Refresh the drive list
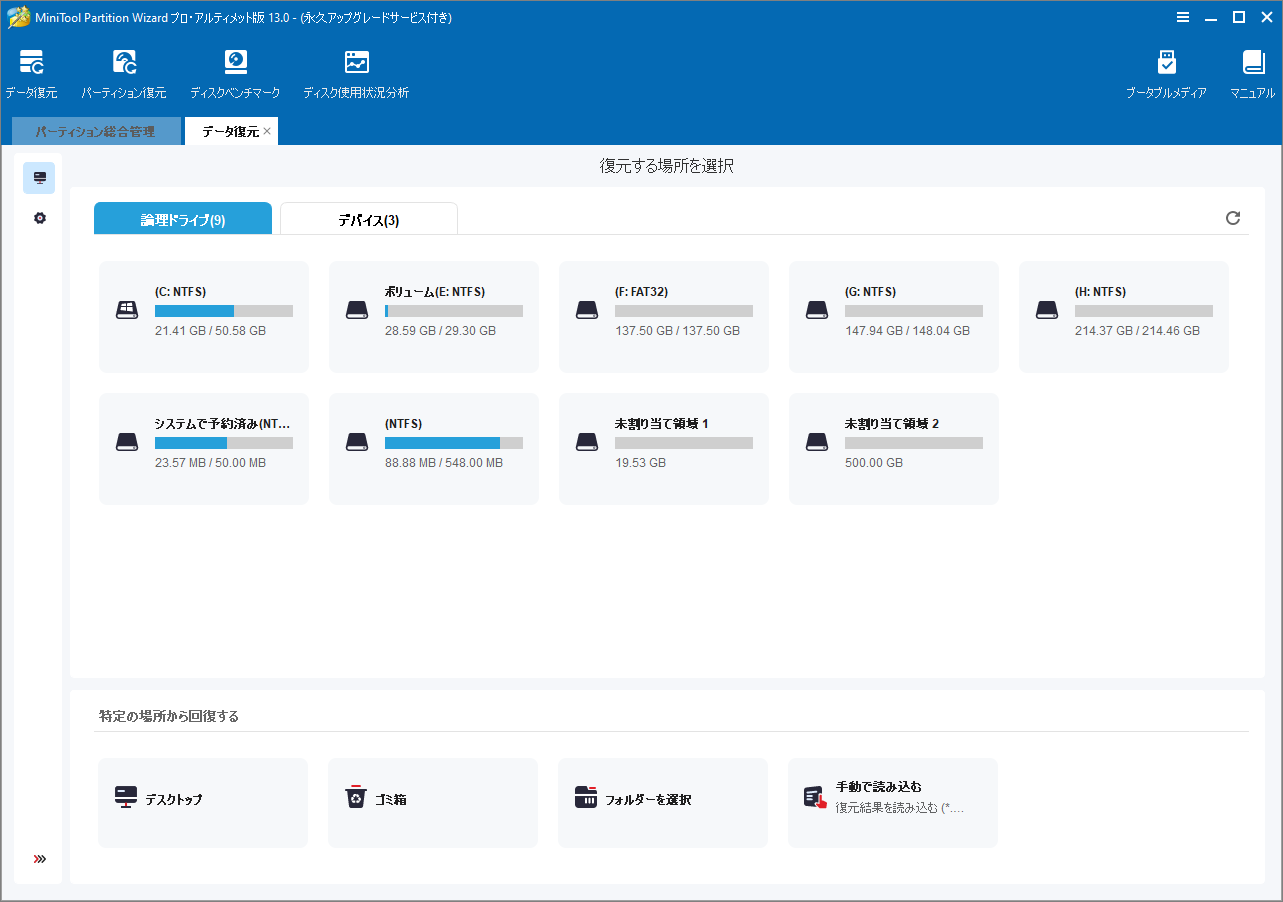This screenshot has width=1283, height=902. click(x=1233, y=218)
